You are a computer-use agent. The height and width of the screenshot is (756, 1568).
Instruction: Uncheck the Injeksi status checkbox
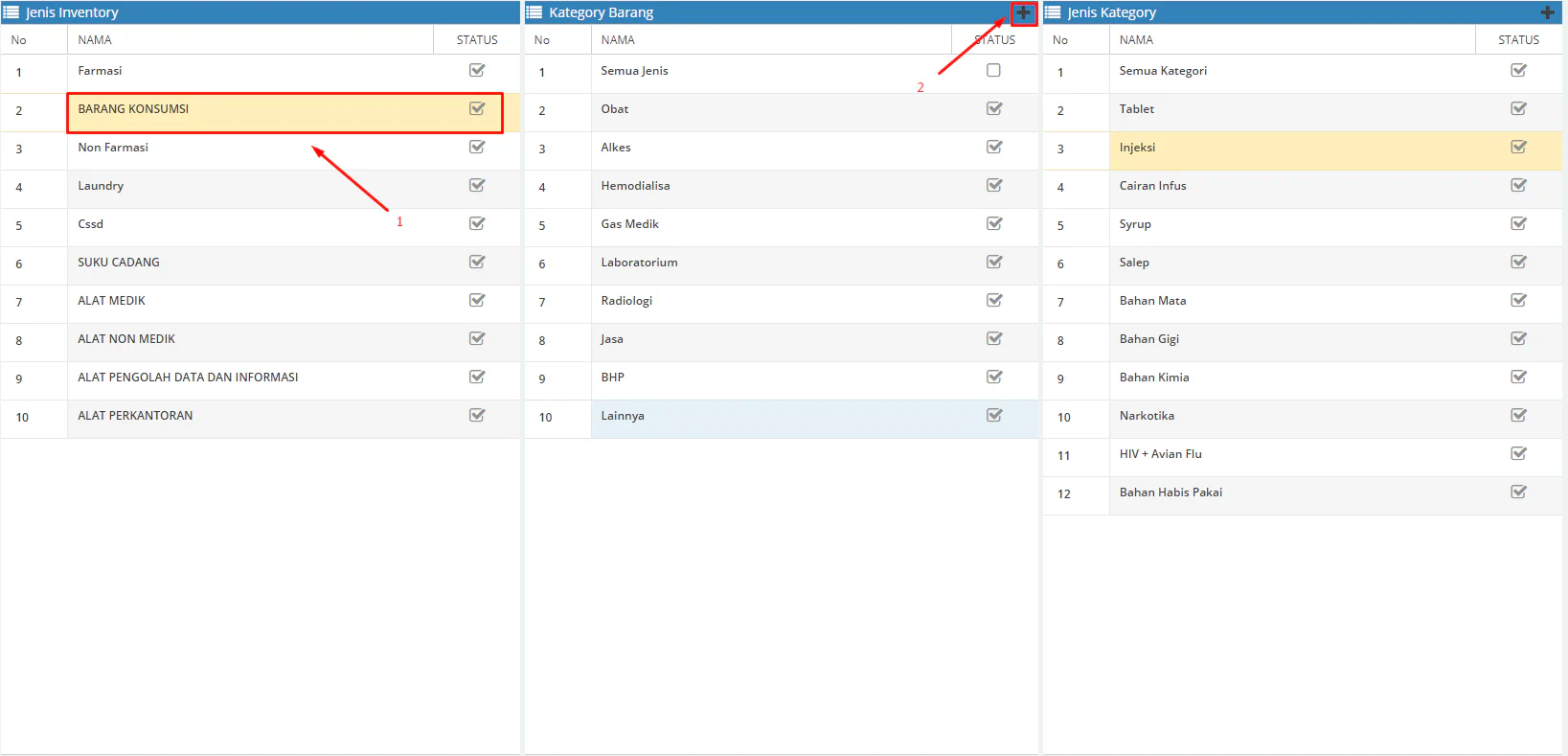1518,148
